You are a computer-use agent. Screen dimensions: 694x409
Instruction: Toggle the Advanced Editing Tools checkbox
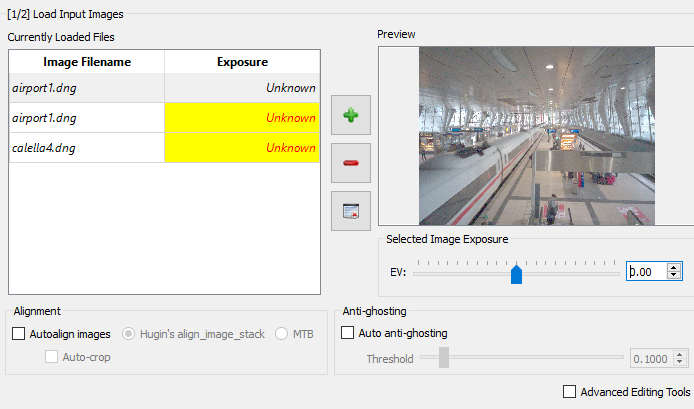(569, 392)
